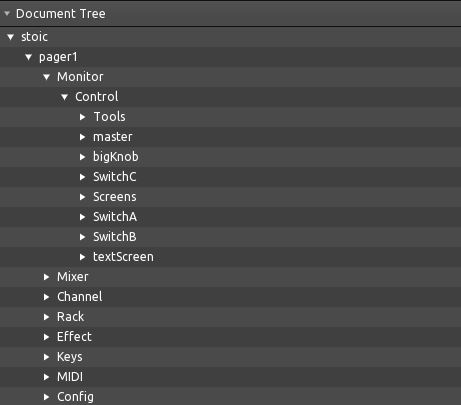Collapse the Control node arrow
The image size is (461, 405).
(65, 97)
